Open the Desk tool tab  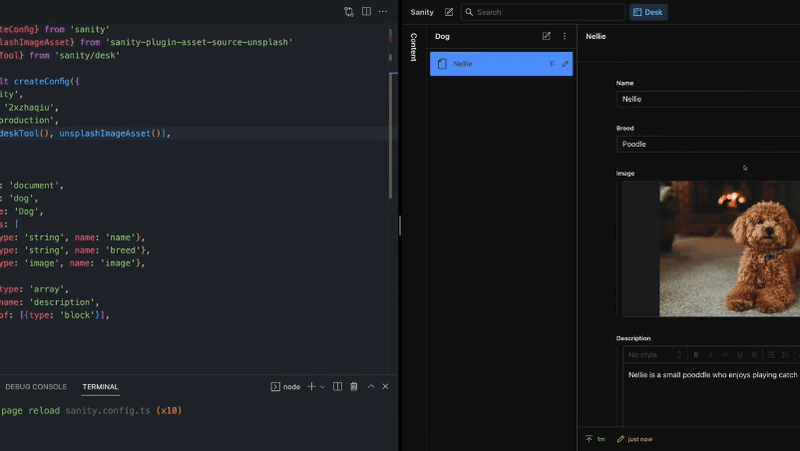coord(648,12)
